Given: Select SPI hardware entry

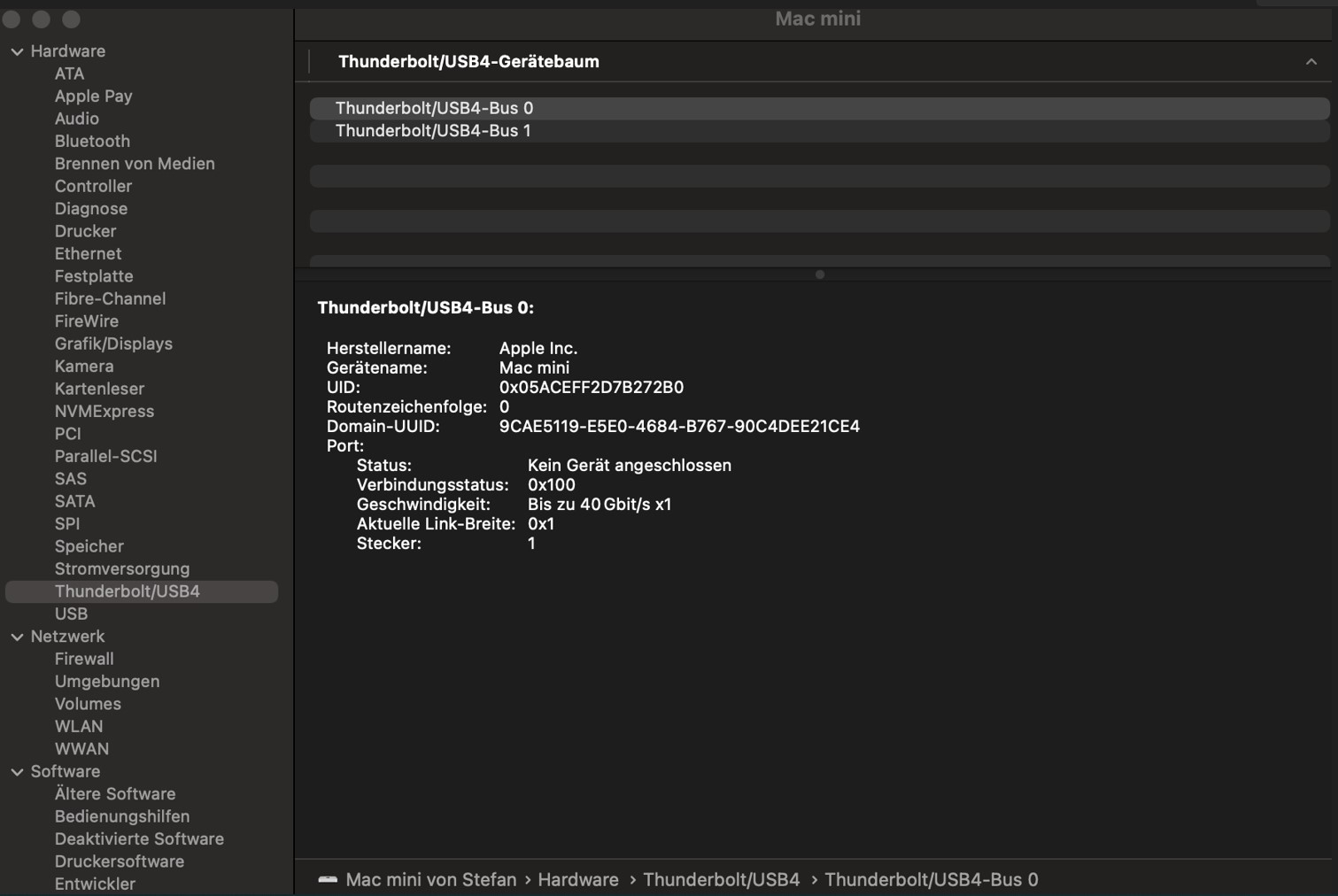Looking at the screenshot, I should point(66,524).
